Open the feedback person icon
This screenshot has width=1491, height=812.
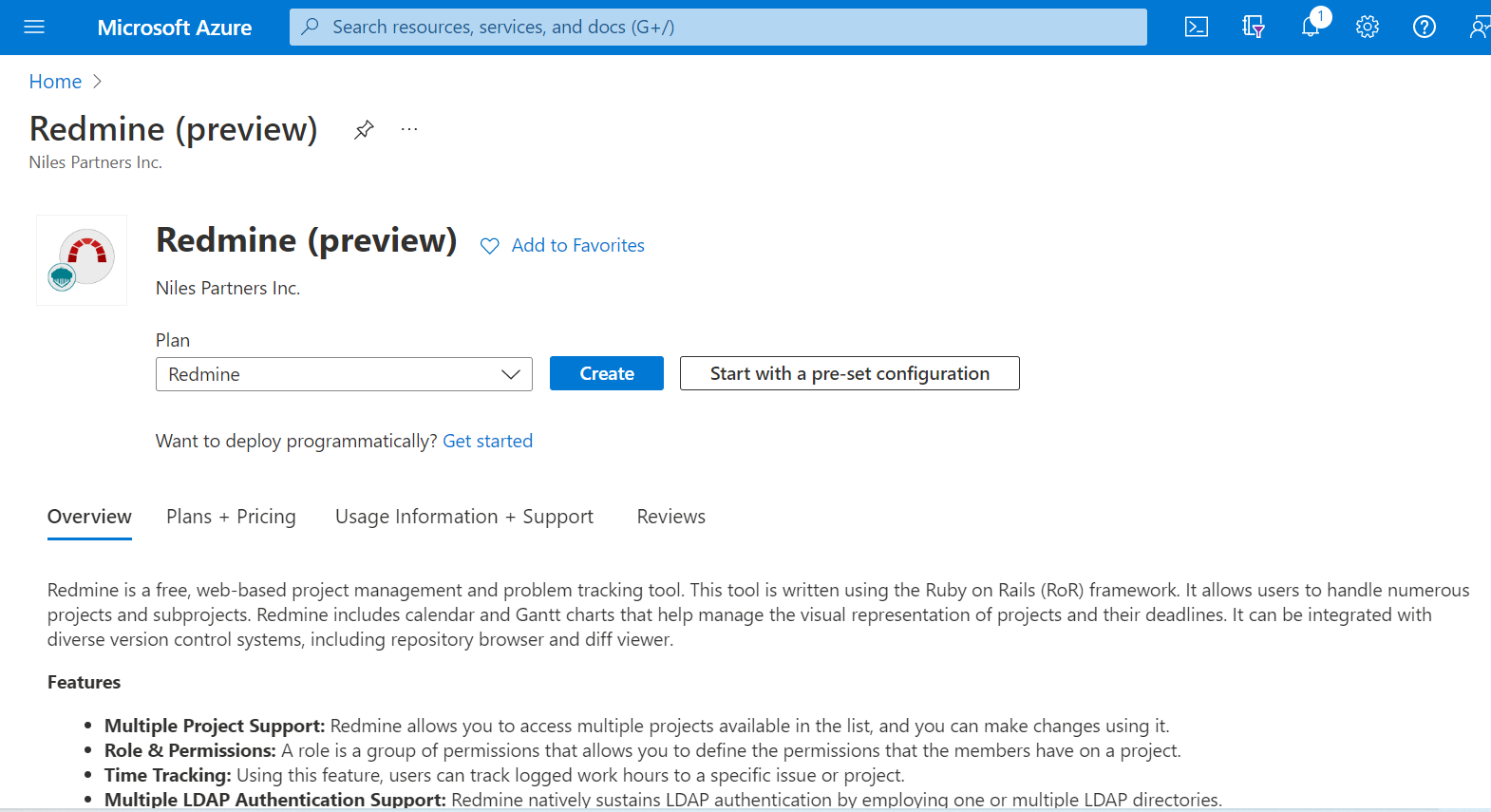point(1479,27)
